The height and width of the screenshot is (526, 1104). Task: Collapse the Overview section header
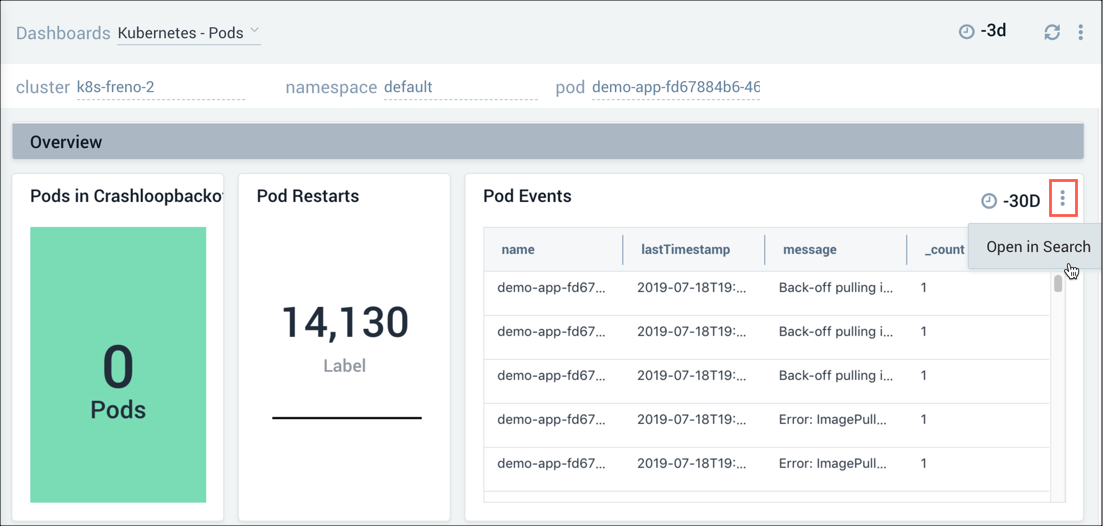click(547, 142)
